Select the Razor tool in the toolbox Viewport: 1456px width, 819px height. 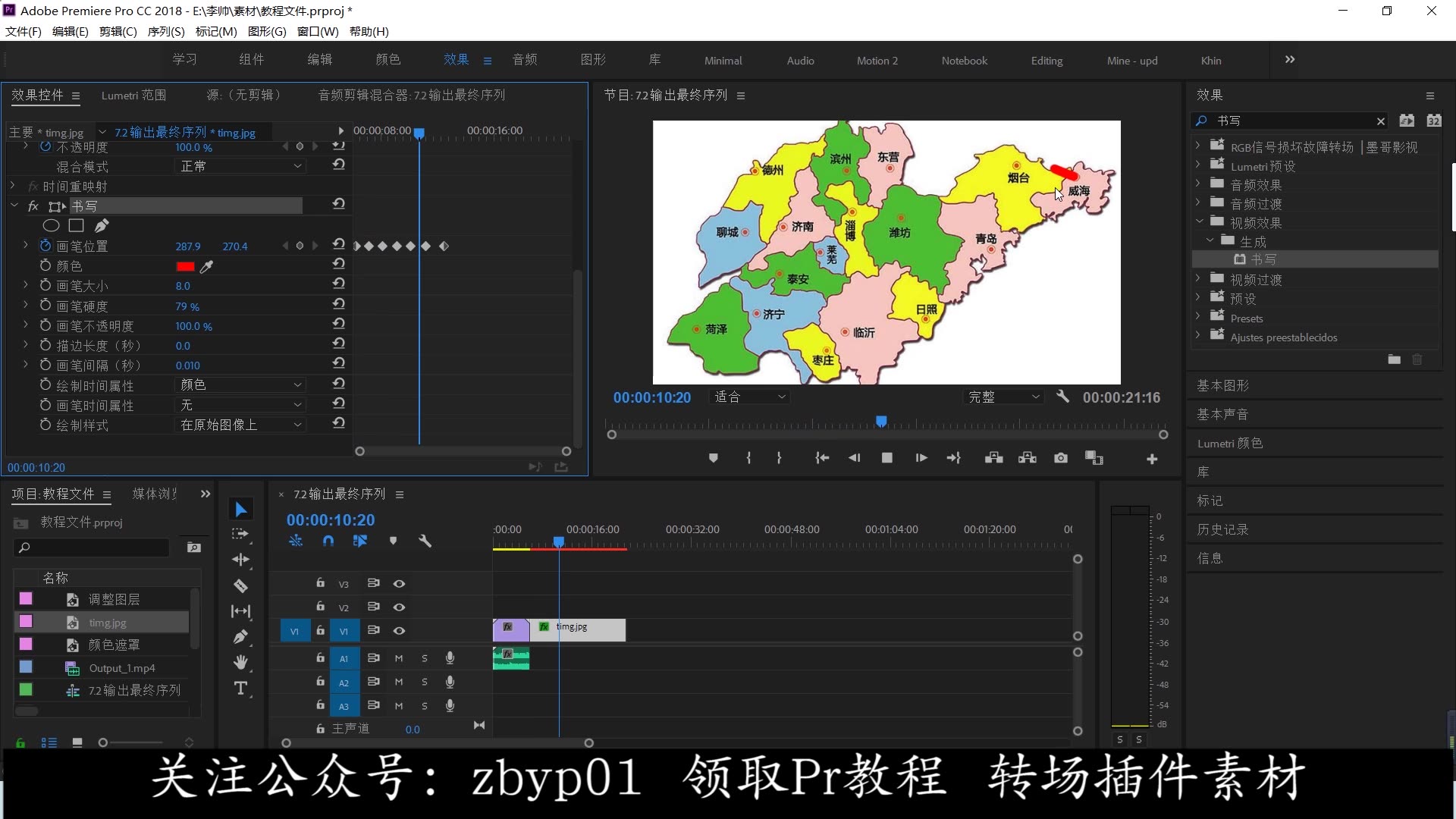click(x=240, y=585)
